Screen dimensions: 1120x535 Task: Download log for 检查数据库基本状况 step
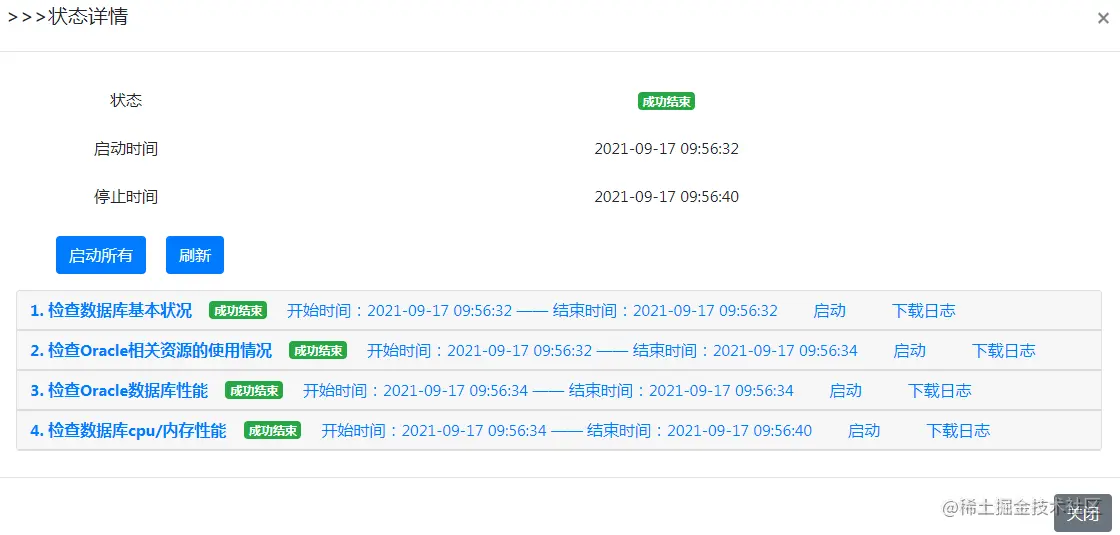[x=924, y=311]
